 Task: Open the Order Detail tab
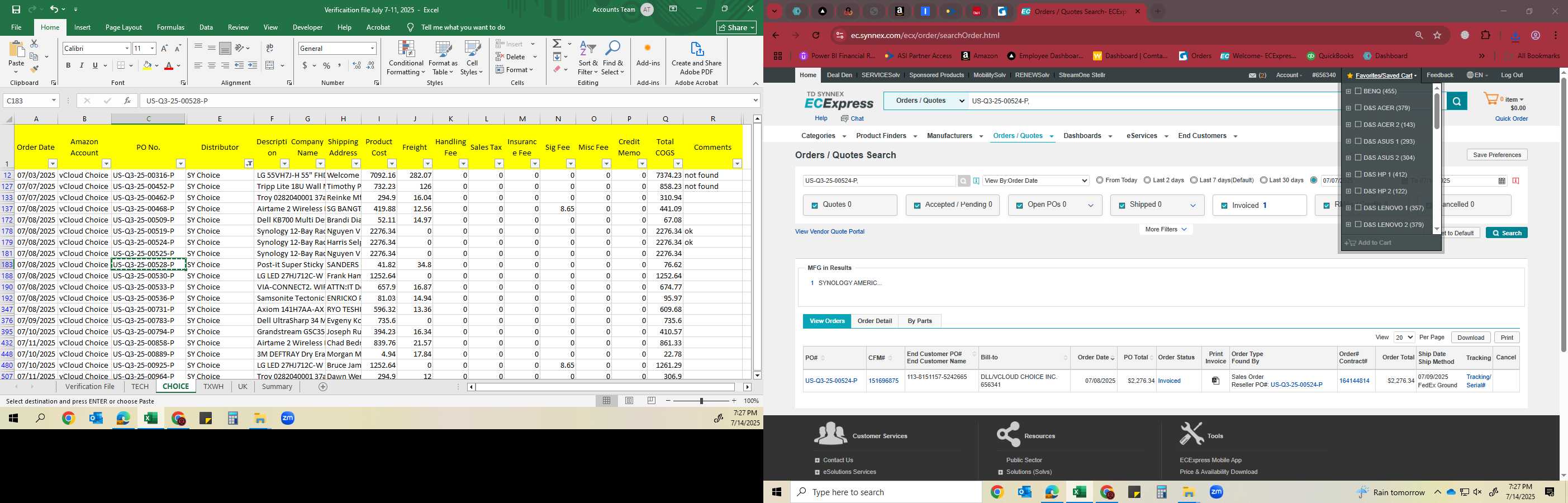click(875, 321)
